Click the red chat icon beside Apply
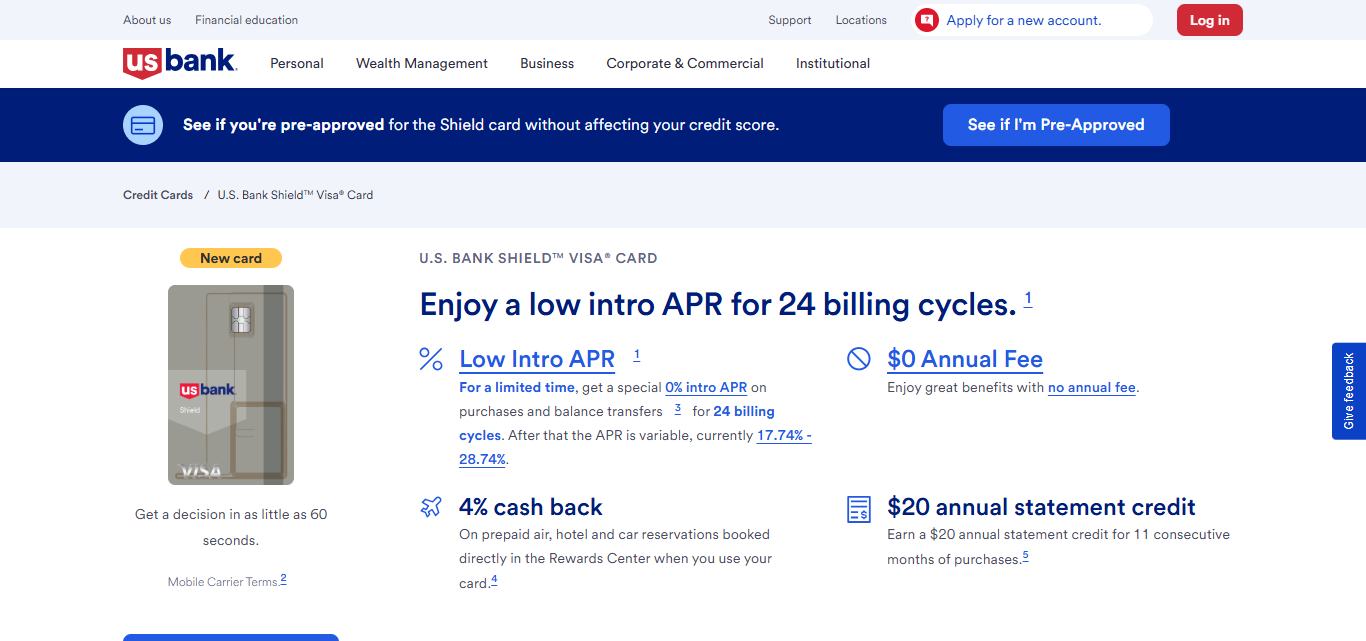 coord(927,20)
